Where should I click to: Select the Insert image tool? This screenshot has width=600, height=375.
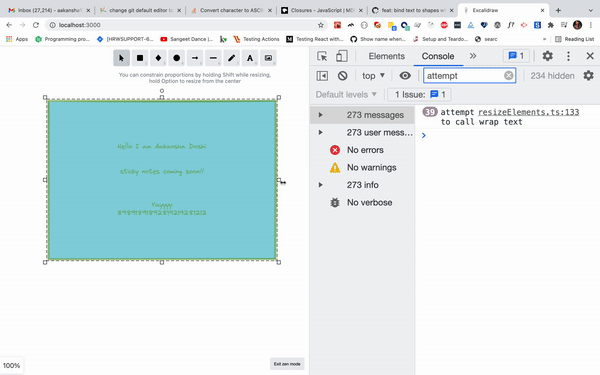[x=268, y=58]
